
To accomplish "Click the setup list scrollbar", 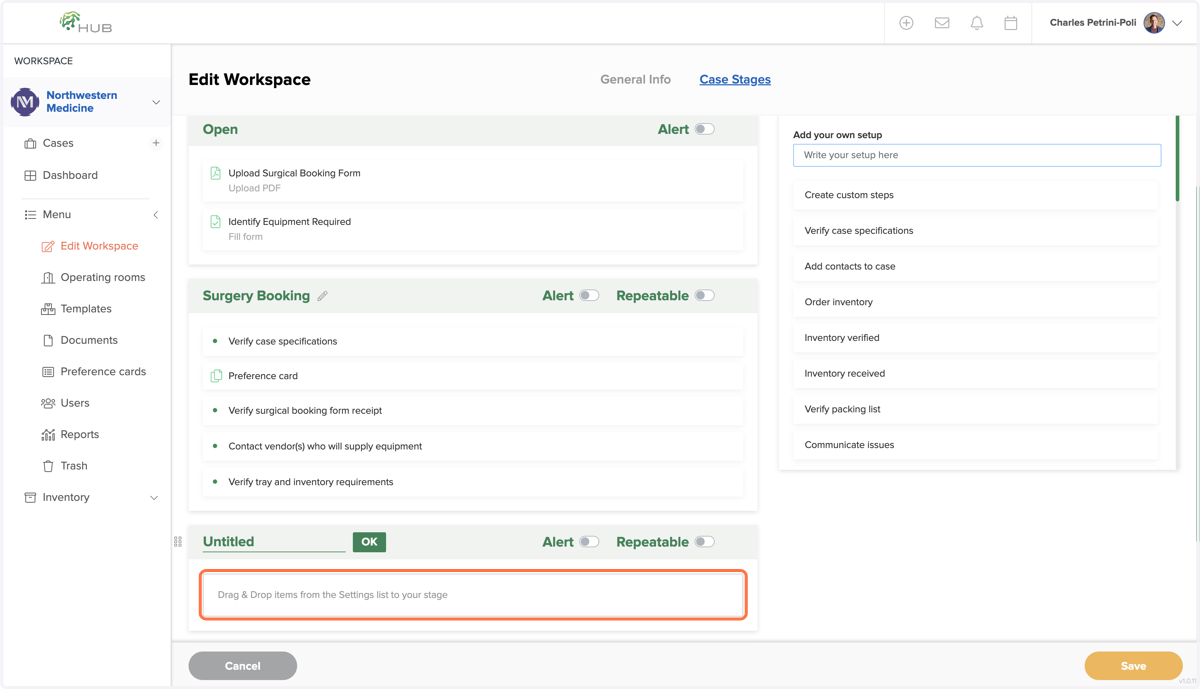I will (1177, 158).
